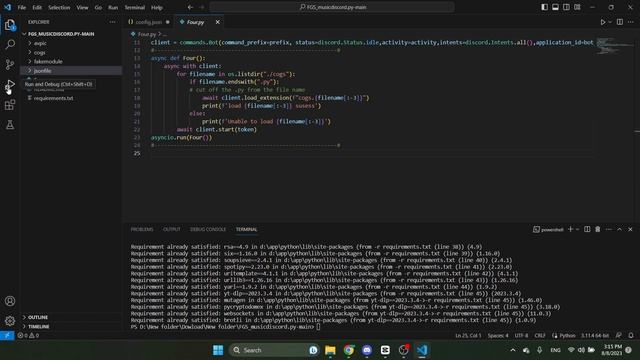
Task: Open Chrome from the taskbar
Action: (349, 350)
